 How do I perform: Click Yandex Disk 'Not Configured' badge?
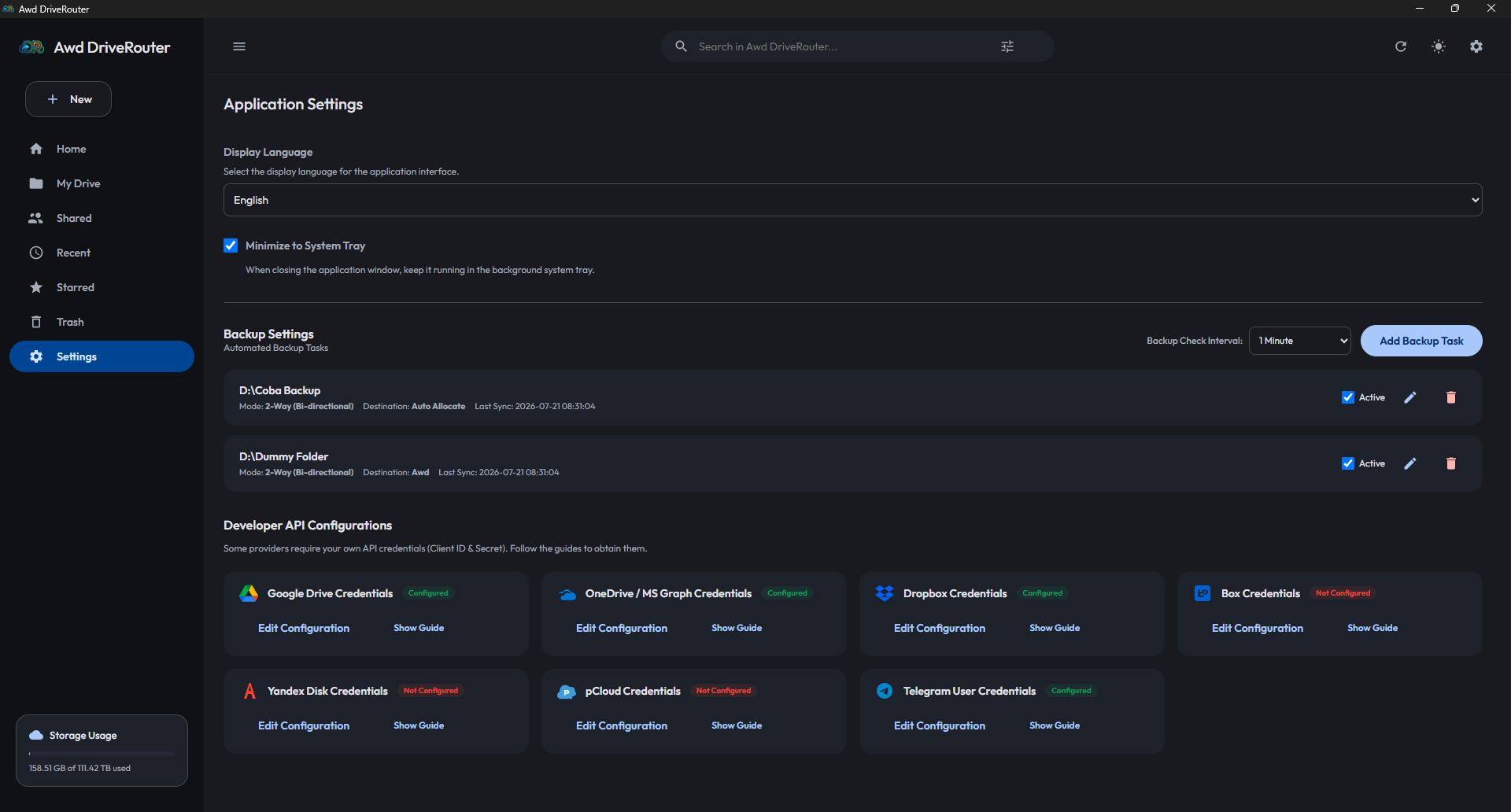430,691
